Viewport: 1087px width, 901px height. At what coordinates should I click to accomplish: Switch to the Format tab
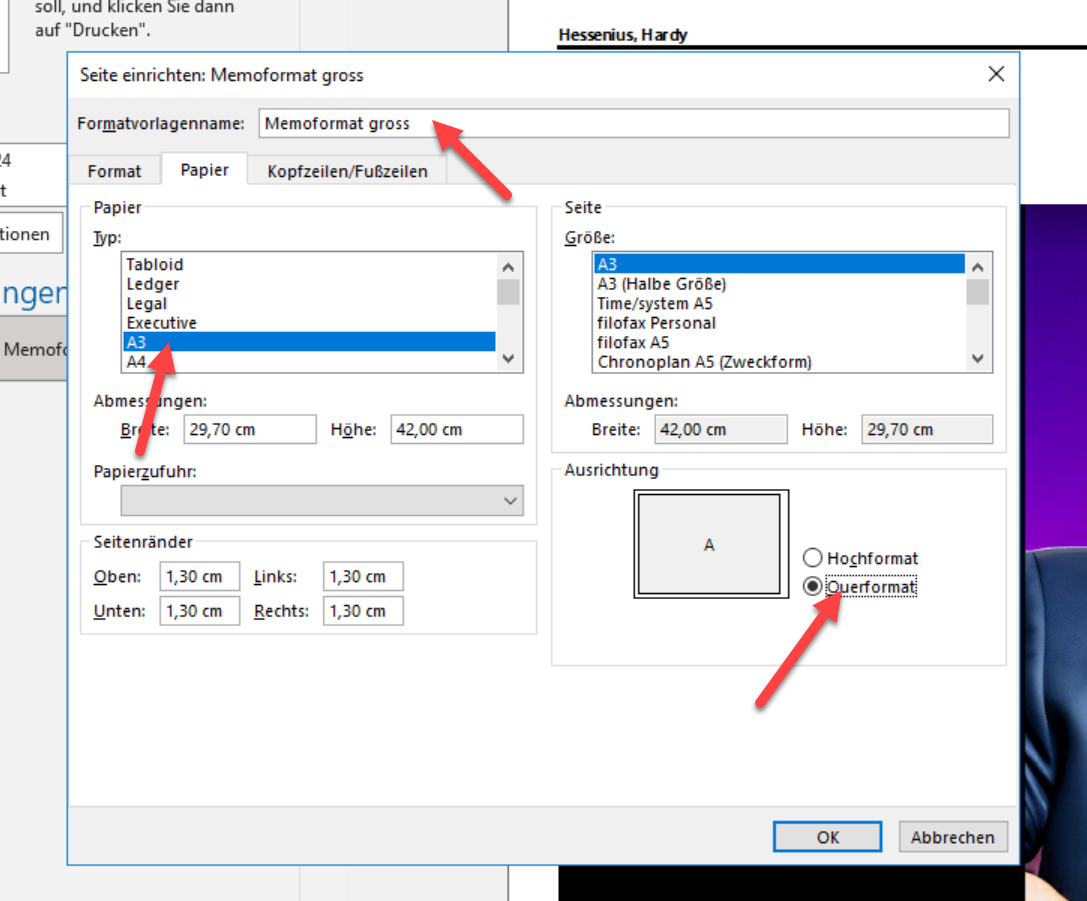tap(114, 170)
